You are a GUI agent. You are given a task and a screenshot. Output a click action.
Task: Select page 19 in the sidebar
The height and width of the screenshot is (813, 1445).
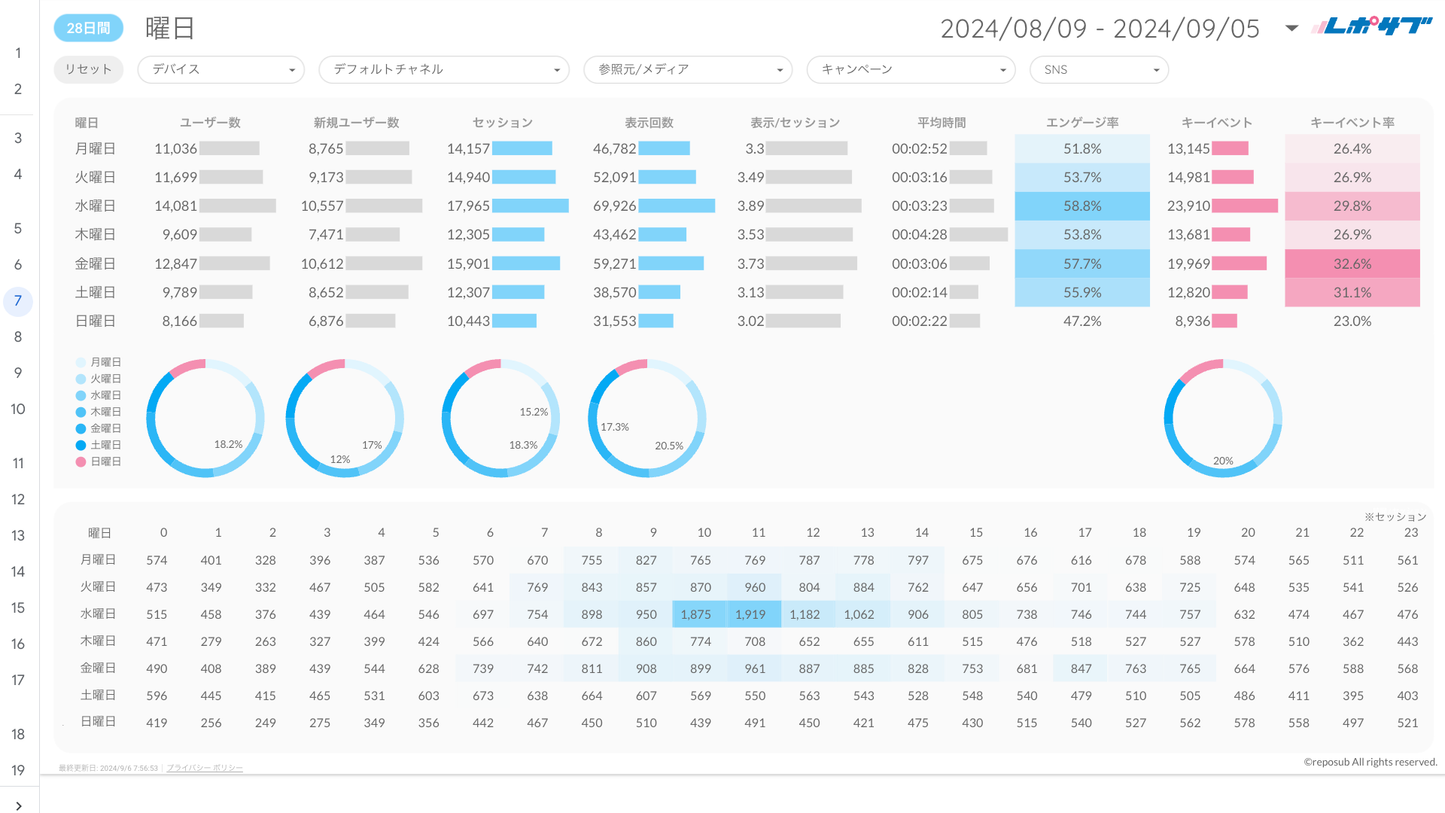click(x=18, y=770)
